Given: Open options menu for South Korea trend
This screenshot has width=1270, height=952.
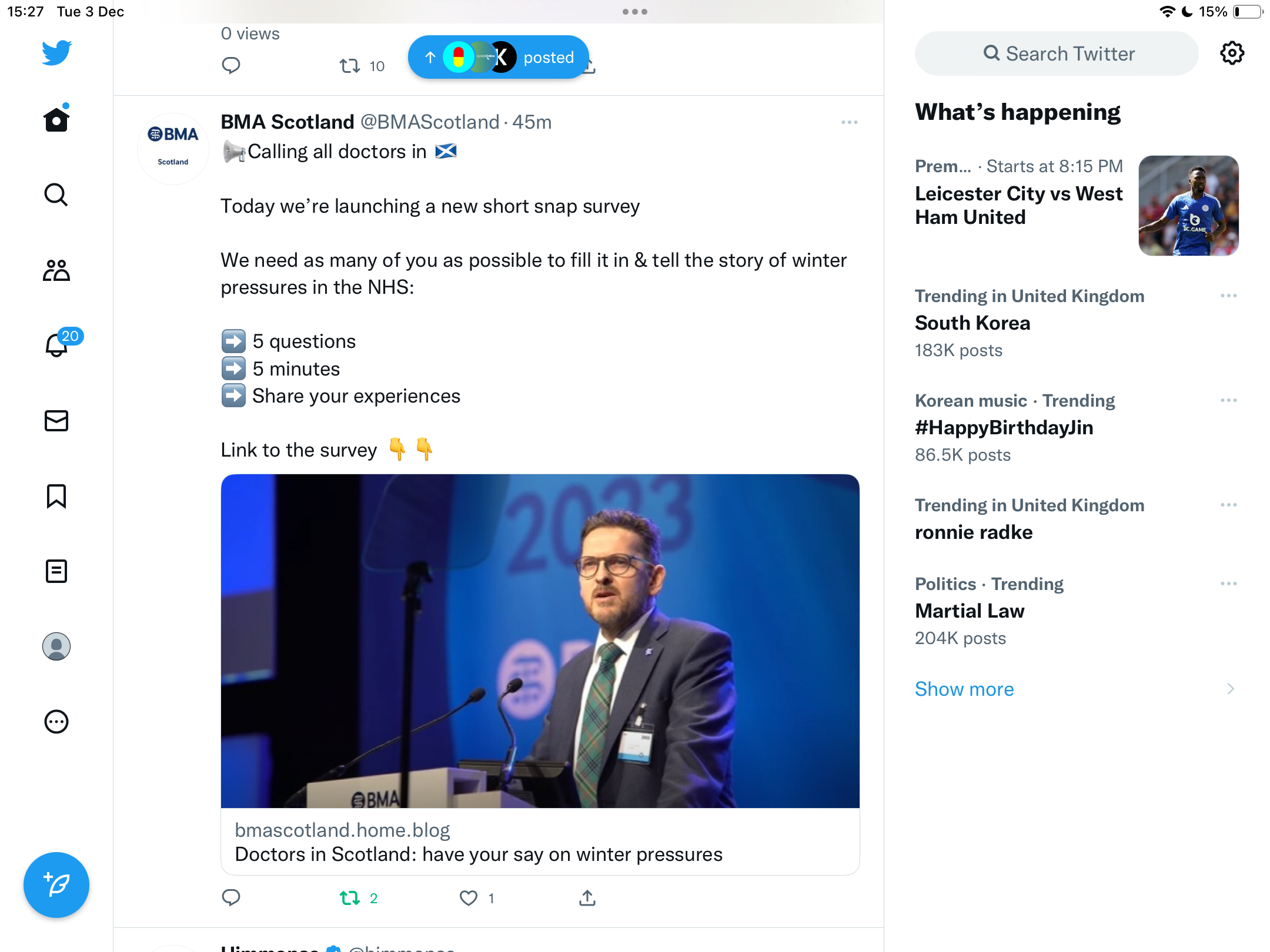Looking at the screenshot, I should 1228,296.
